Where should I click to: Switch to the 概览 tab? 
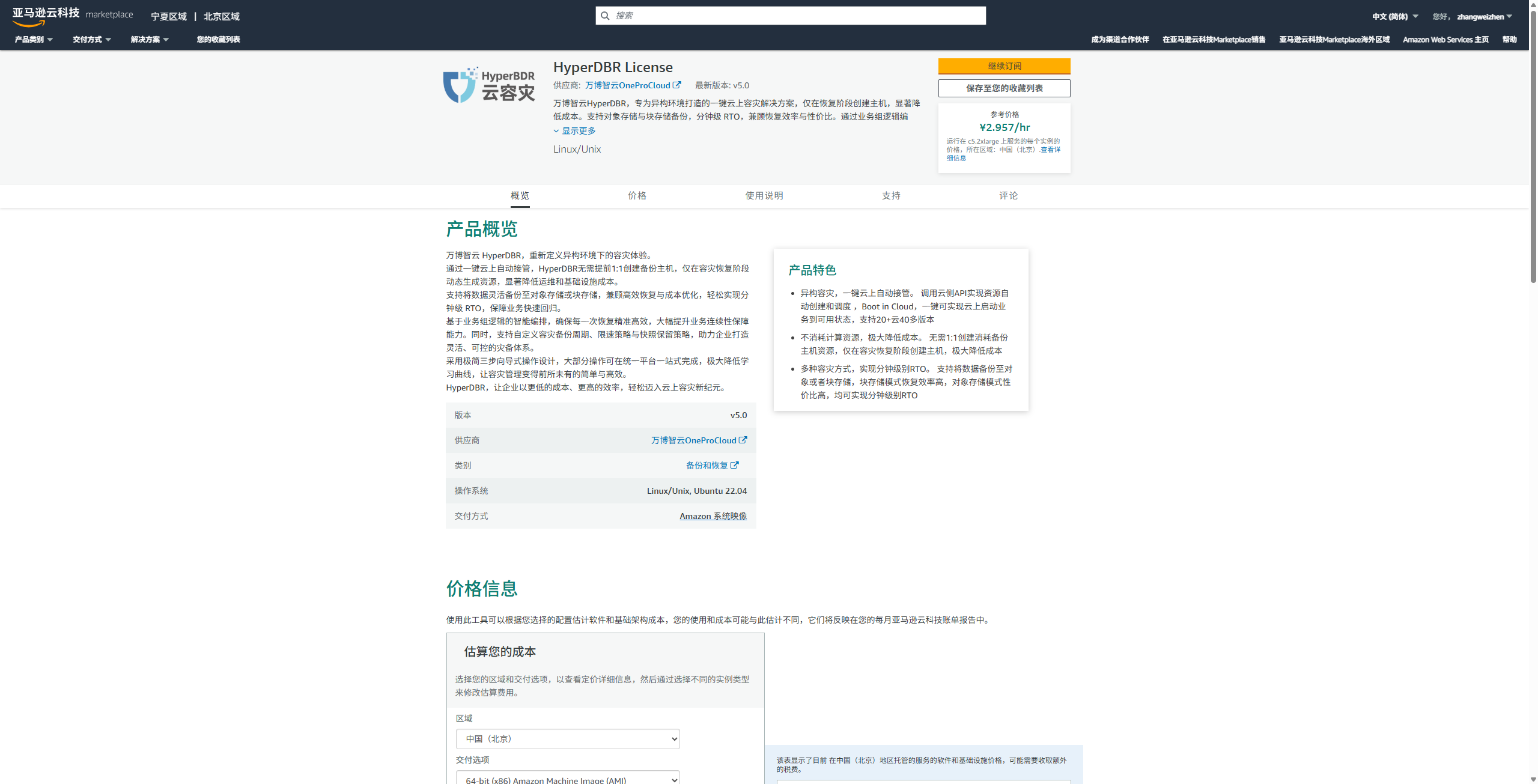[520, 195]
